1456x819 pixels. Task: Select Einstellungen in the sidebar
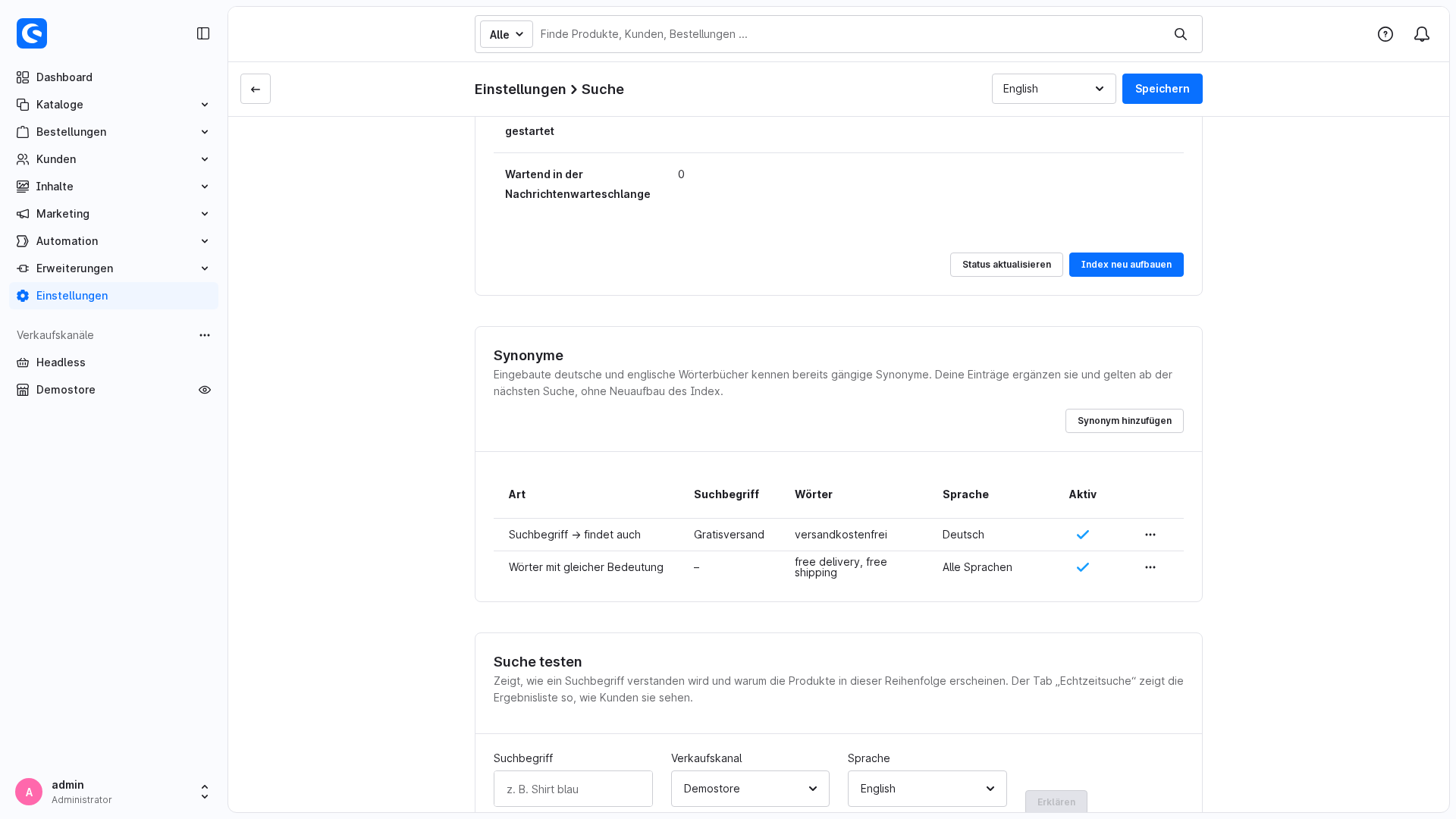(114, 296)
